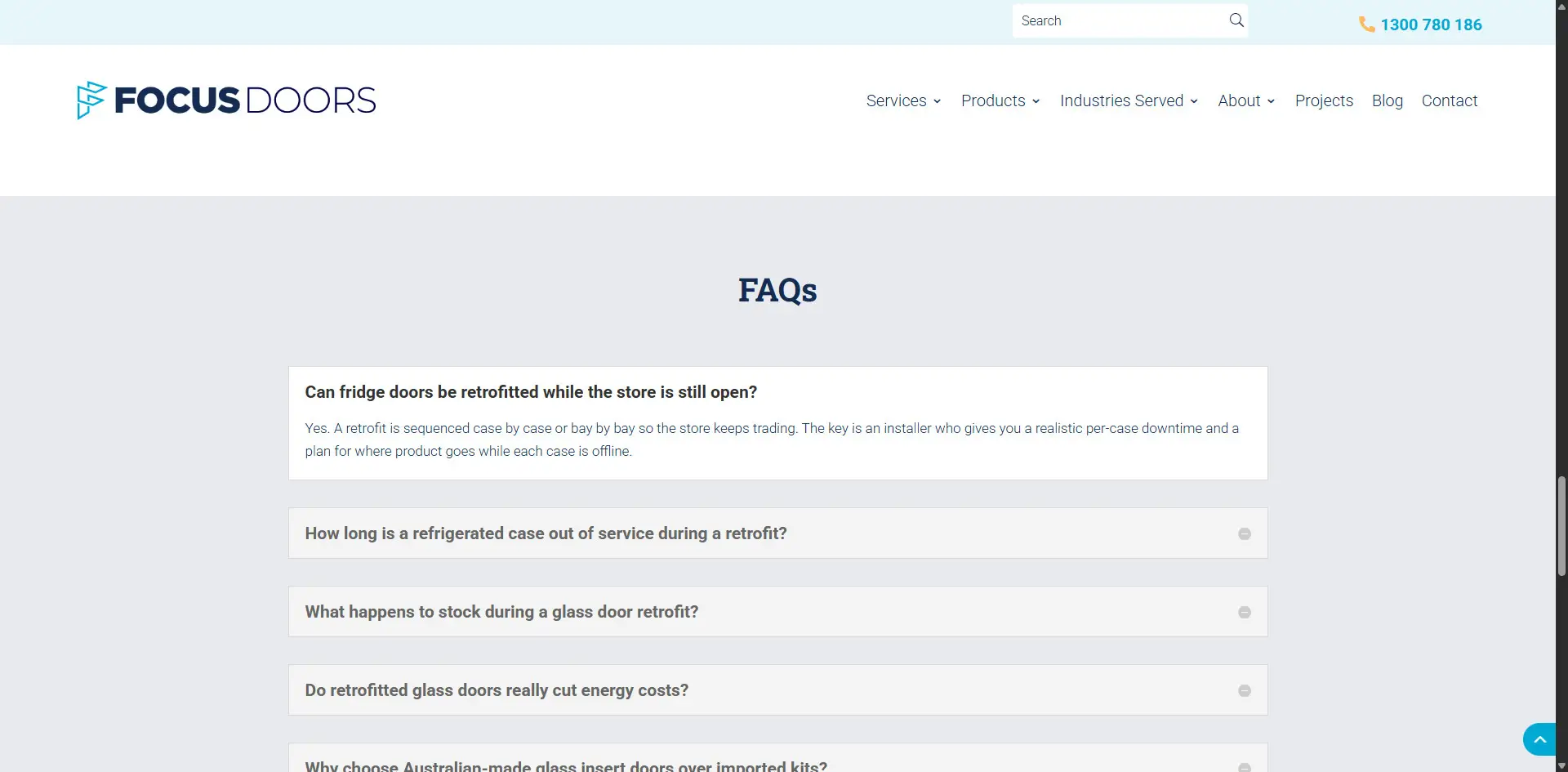Call the 1300 780 186 number link

(x=1431, y=25)
